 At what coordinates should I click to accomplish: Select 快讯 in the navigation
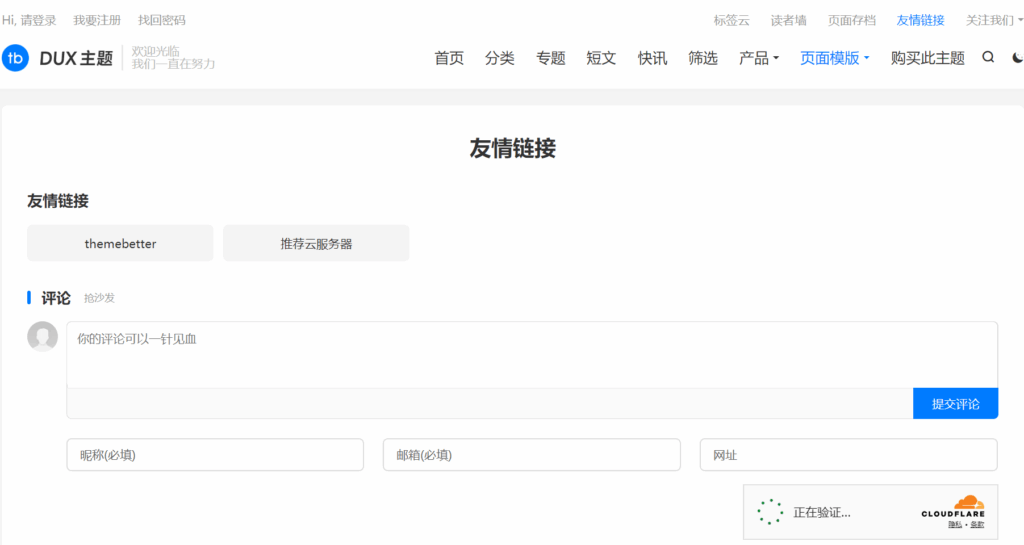point(652,58)
